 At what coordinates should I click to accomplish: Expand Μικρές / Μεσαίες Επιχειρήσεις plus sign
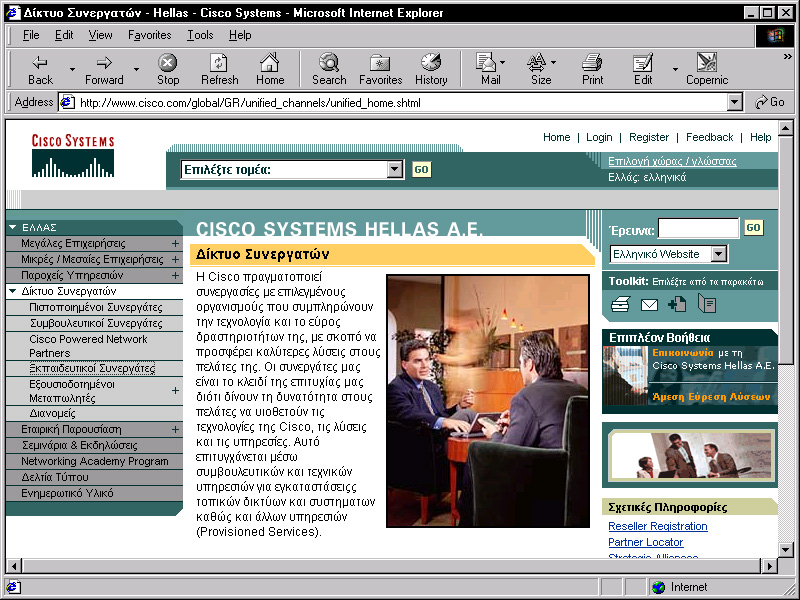(175, 259)
